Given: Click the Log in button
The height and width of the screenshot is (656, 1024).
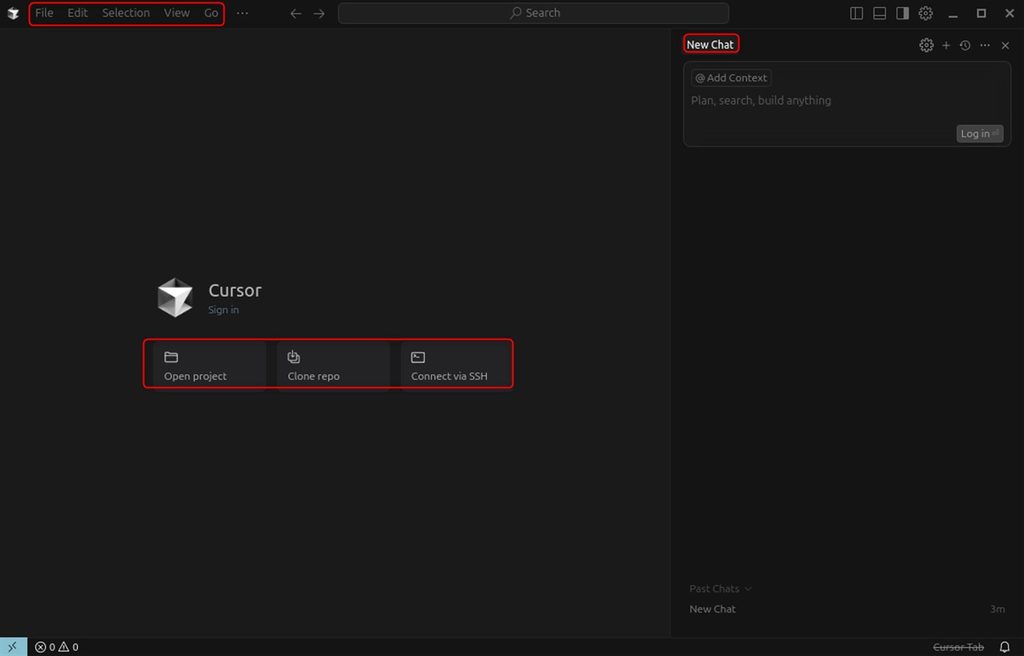Looking at the screenshot, I should 980,133.
